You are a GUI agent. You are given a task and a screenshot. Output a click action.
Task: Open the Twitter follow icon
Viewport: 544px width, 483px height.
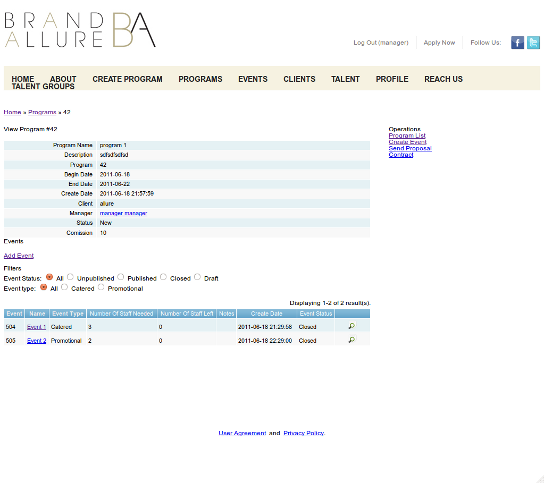(533, 43)
